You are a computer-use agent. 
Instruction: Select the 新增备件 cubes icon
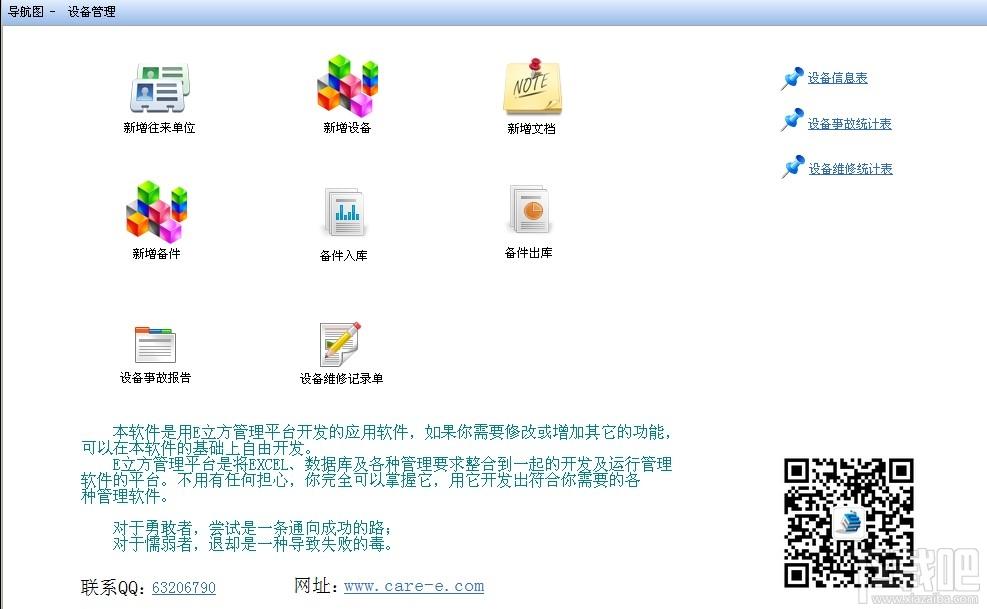[156, 212]
